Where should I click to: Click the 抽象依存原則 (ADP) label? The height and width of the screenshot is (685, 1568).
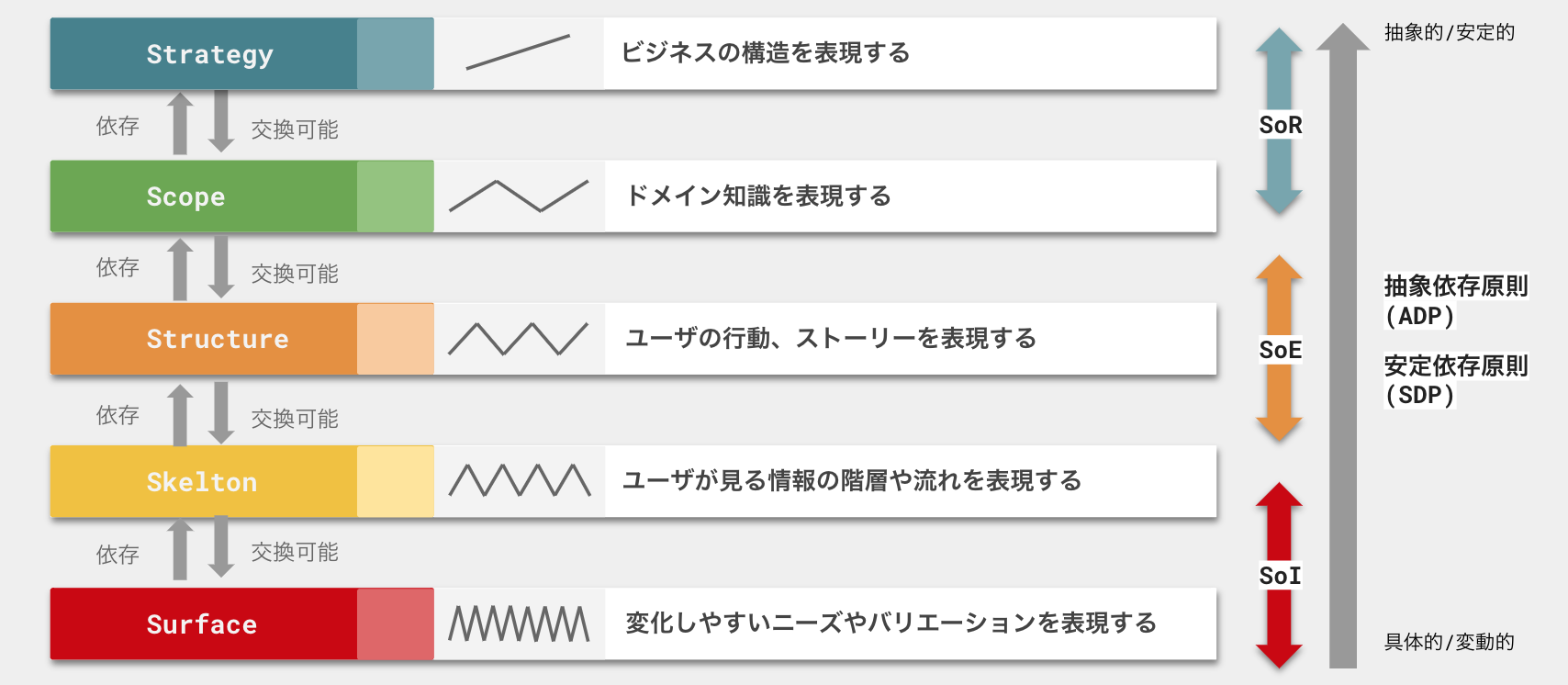1455,300
